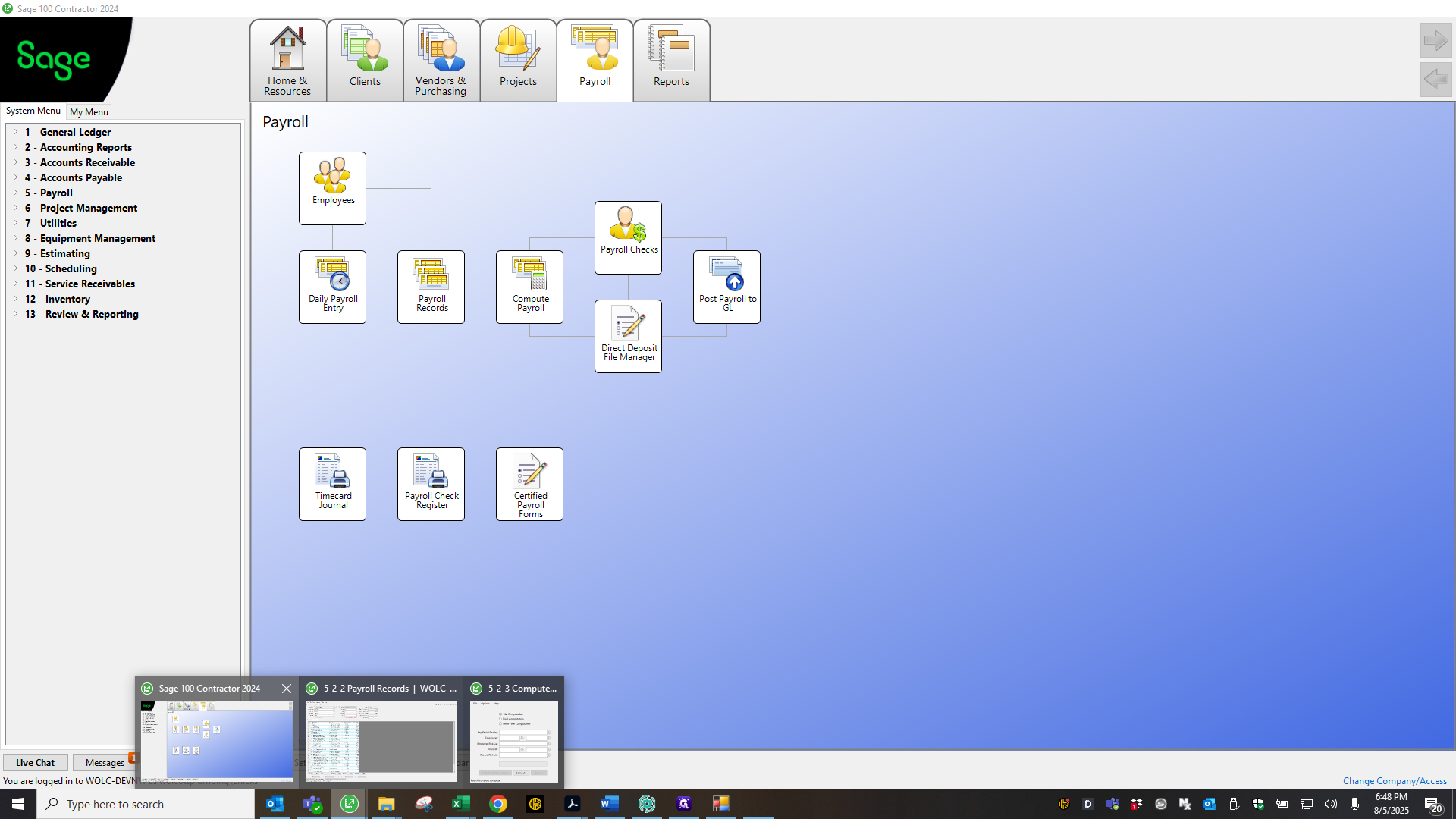Expand 4 - Accounts Payable

tap(15, 177)
